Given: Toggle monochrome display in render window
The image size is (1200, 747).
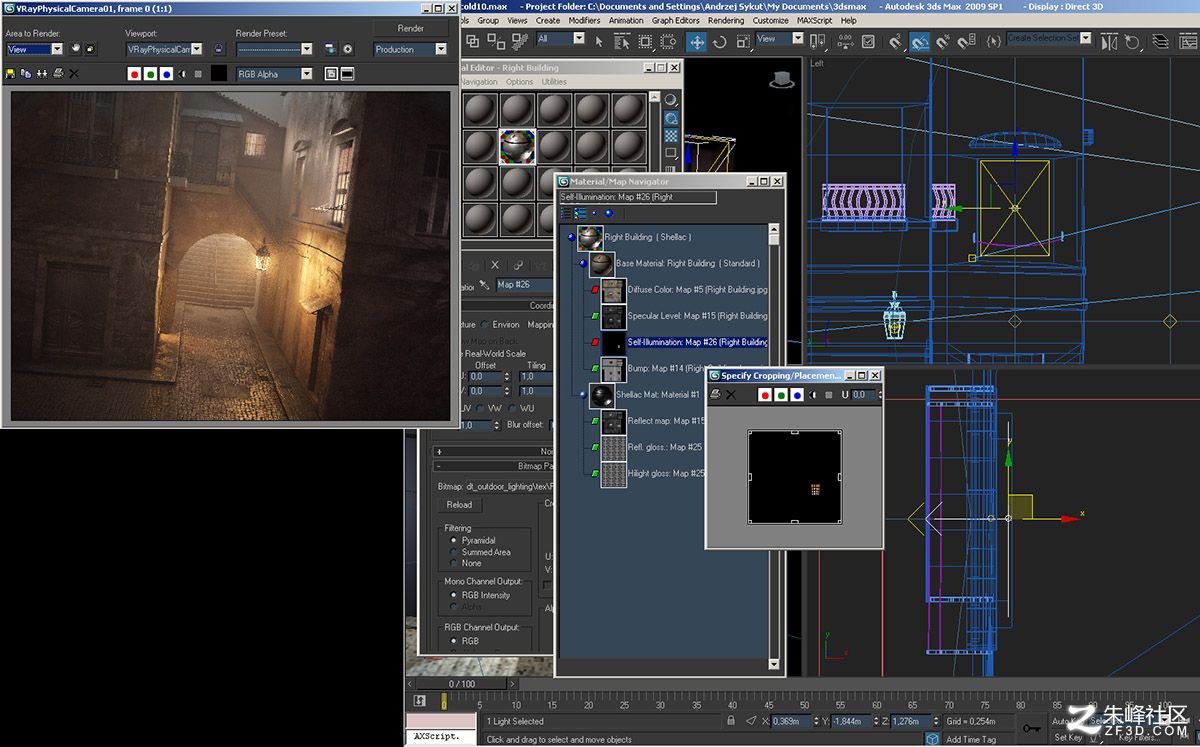Looking at the screenshot, I should (x=198, y=74).
